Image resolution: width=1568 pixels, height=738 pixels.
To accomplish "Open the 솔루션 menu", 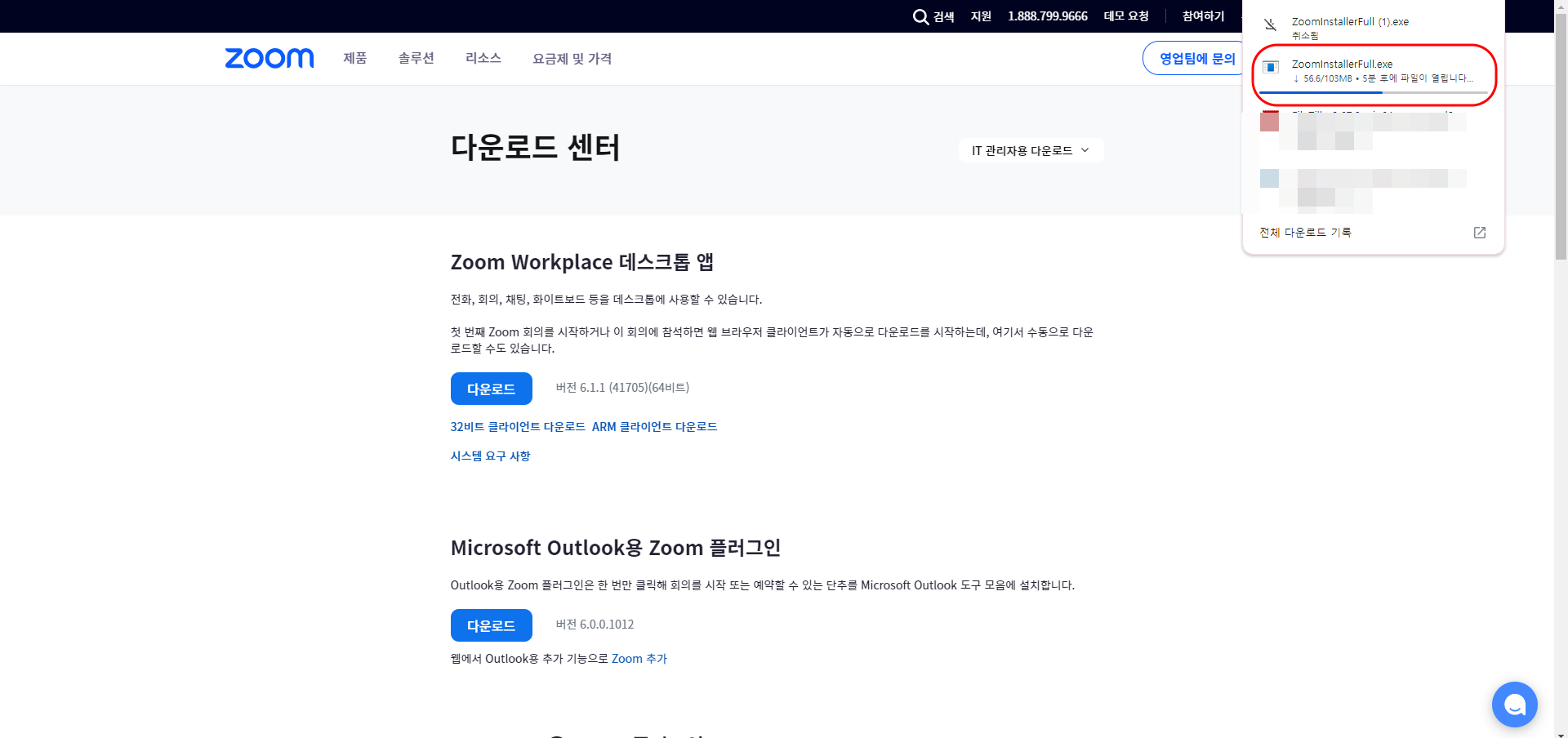I will coord(416,58).
